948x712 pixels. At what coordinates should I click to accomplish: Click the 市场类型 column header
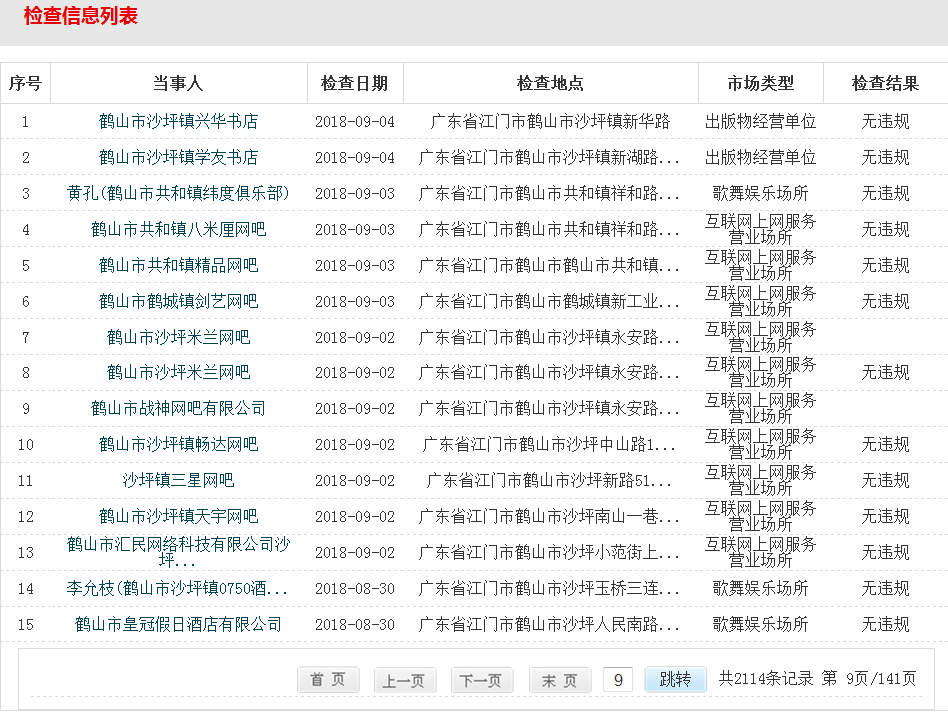760,83
